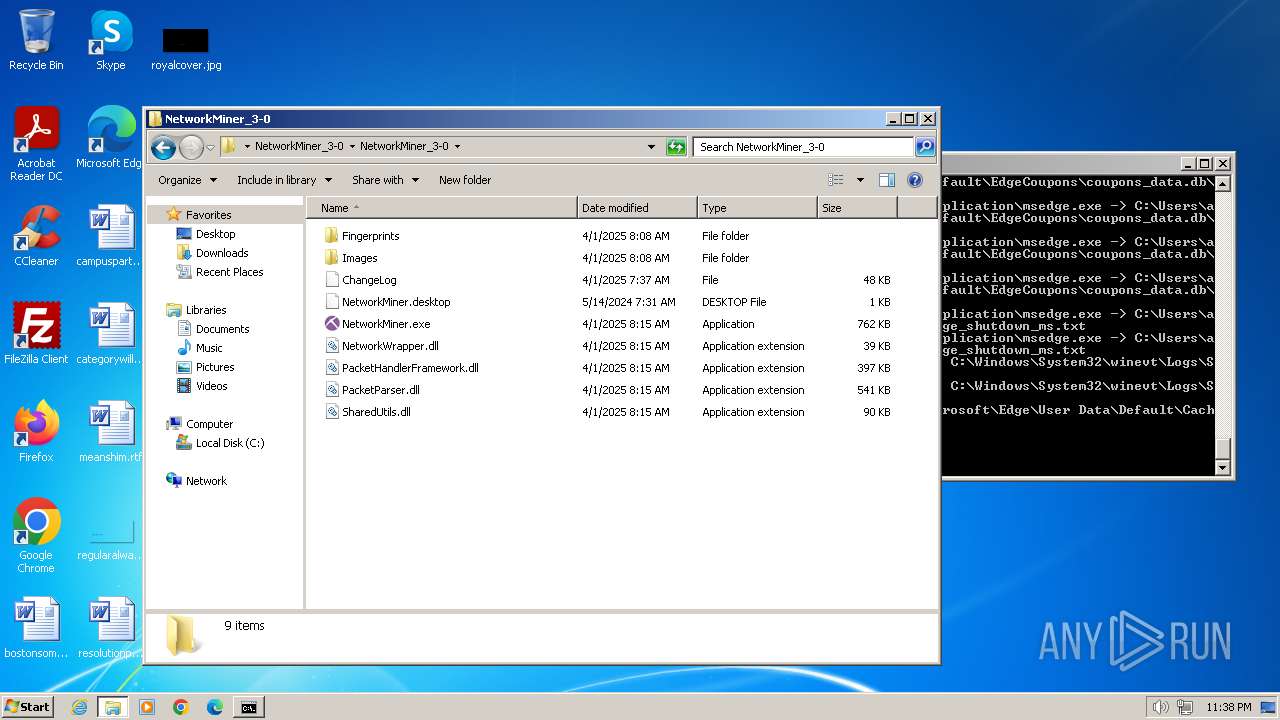Refresh the folder with the green arrows button
The image size is (1280, 720).
pyautogui.click(x=676, y=147)
